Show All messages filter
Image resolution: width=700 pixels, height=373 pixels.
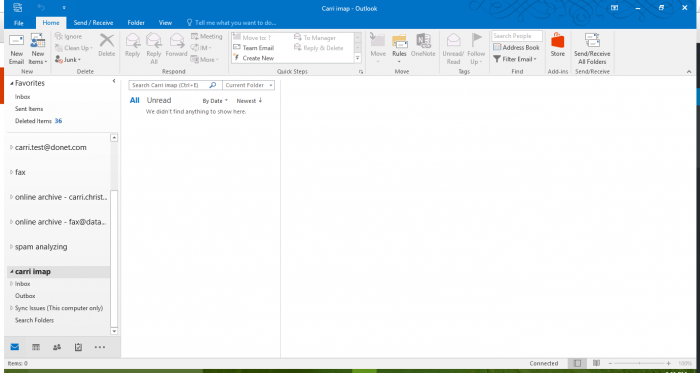tap(134, 100)
